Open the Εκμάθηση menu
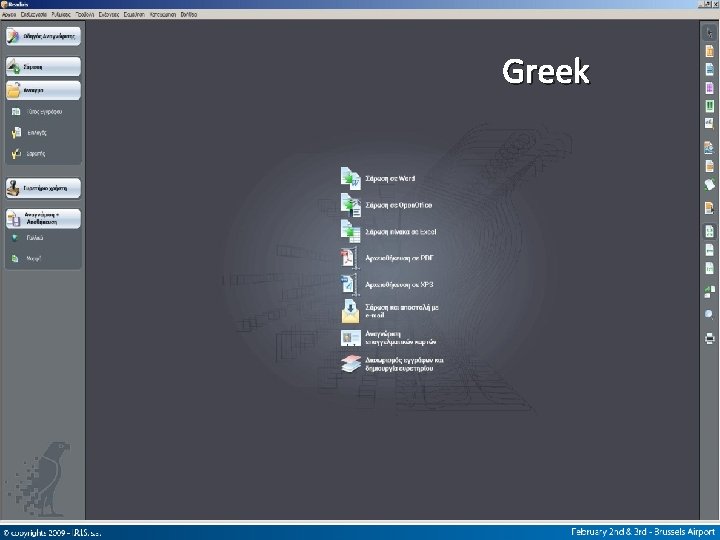 coord(134,14)
